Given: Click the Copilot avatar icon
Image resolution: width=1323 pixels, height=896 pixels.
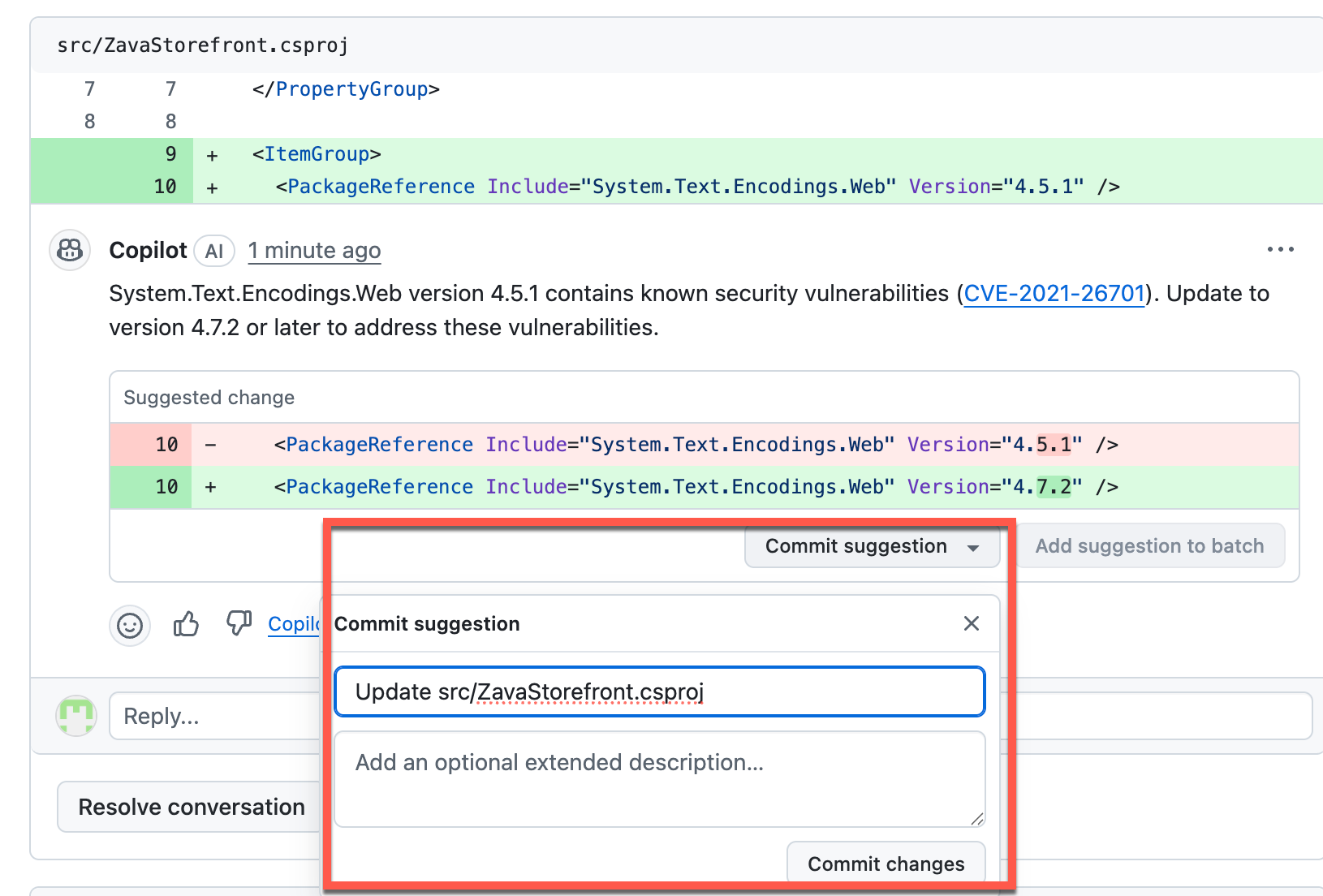Looking at the screenshot, I should 69,251.
